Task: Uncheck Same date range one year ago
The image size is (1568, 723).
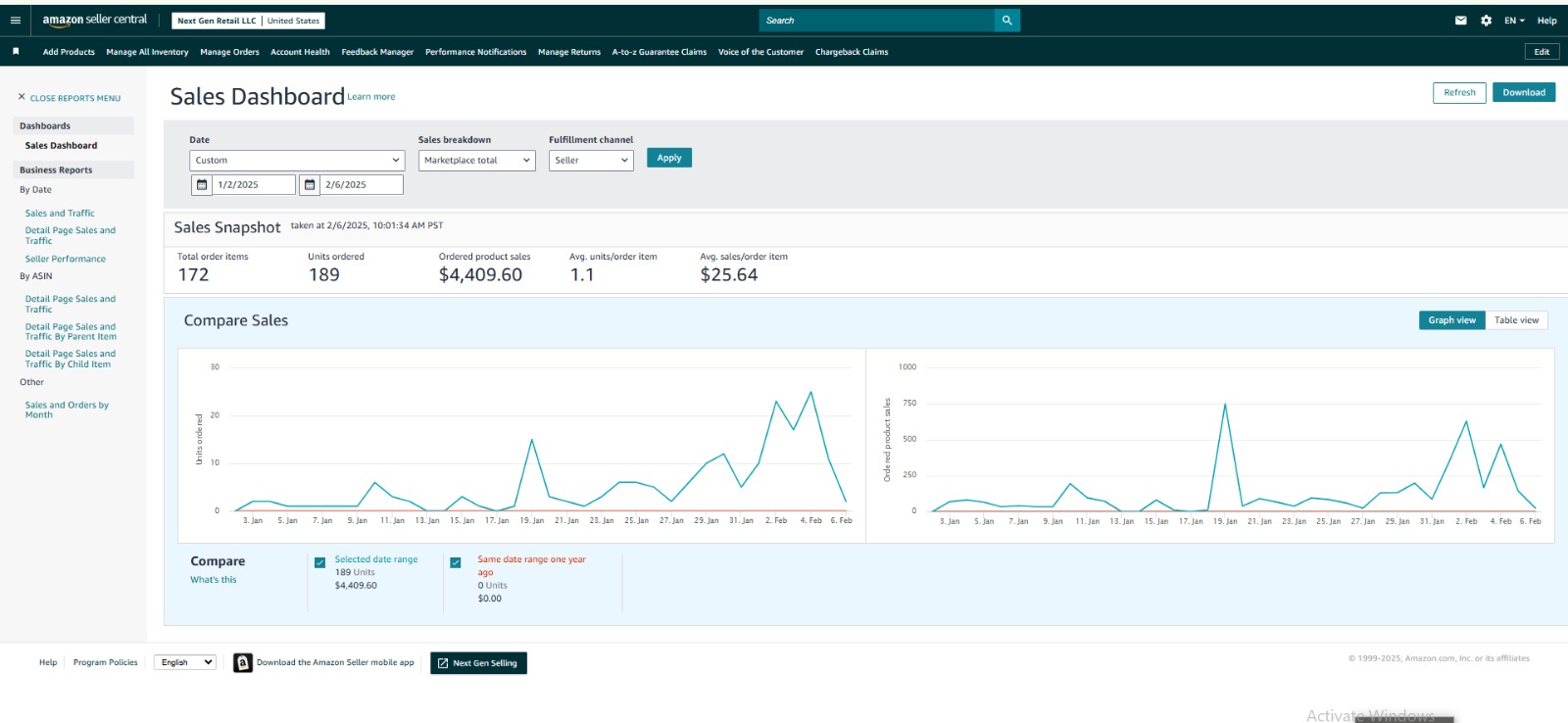Action: click(x=456, y=562)
